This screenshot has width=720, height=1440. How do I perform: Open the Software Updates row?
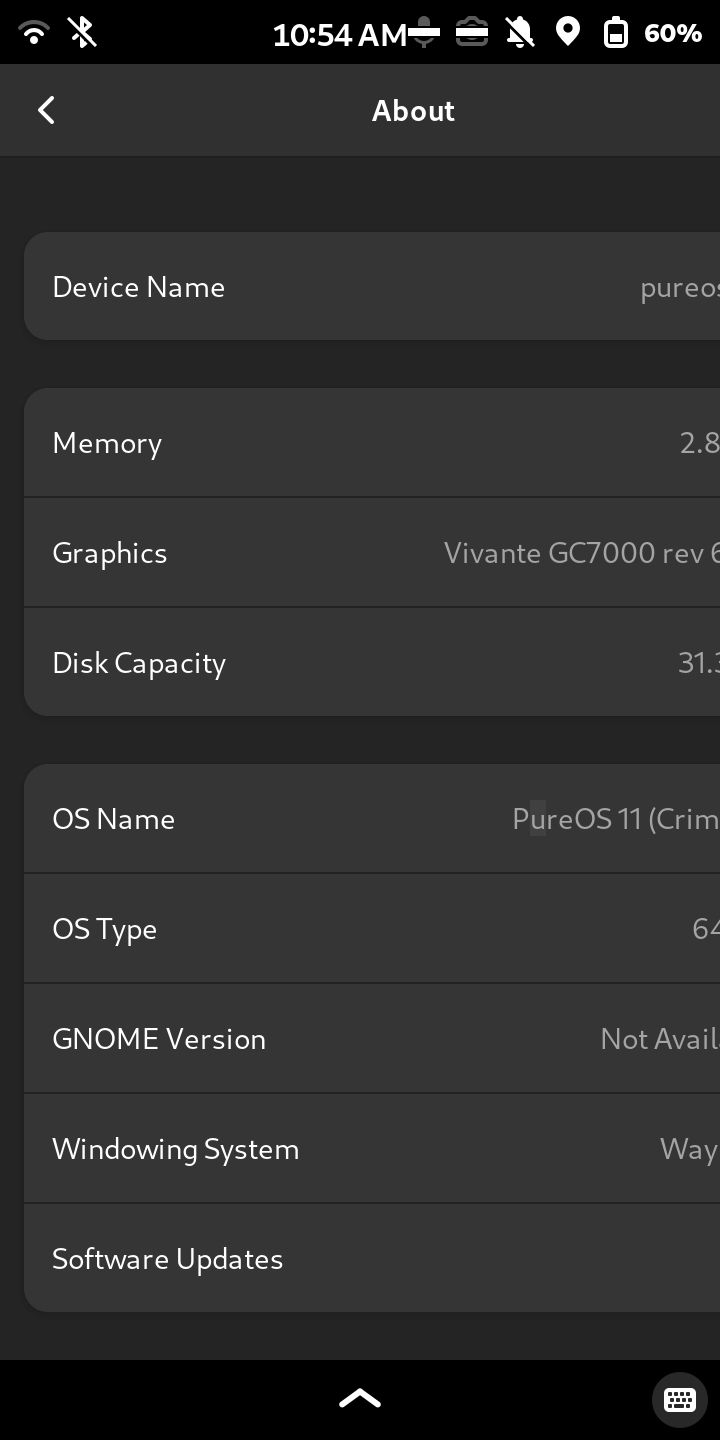point(372,1259)
